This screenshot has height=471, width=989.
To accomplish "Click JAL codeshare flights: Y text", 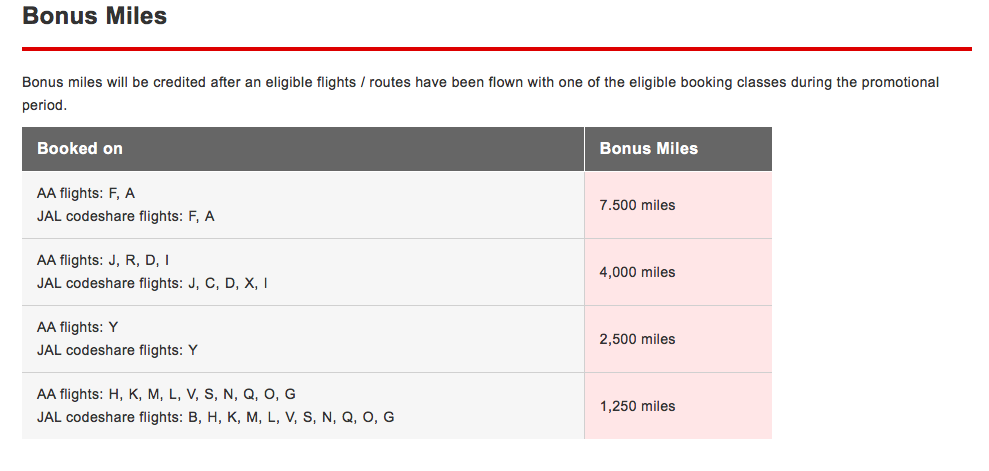I will pyautogui.click(x=117, y=350).
